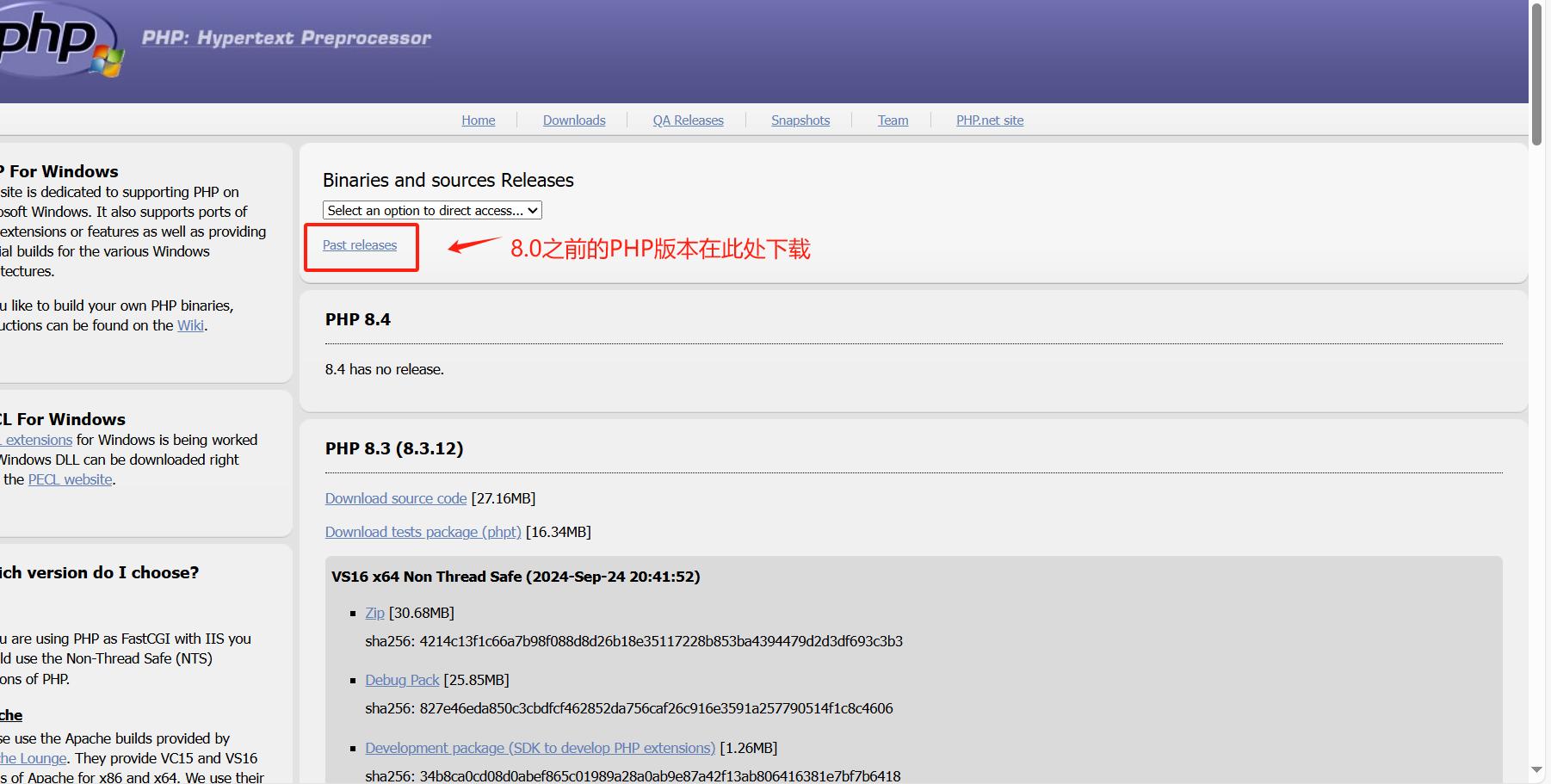The height and width of the screenshot is (784, 1551).
Task: Select the Zip sha256 hash starting 4214c13f
Action: pyautogui.click(x=661, y=641)
